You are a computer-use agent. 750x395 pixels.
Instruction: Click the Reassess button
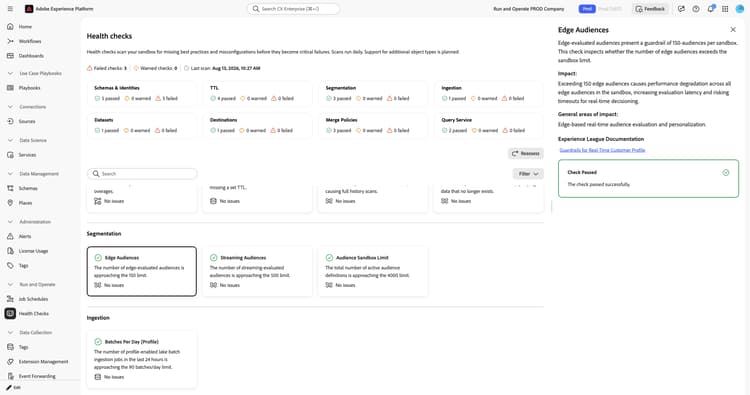[526, 154]
